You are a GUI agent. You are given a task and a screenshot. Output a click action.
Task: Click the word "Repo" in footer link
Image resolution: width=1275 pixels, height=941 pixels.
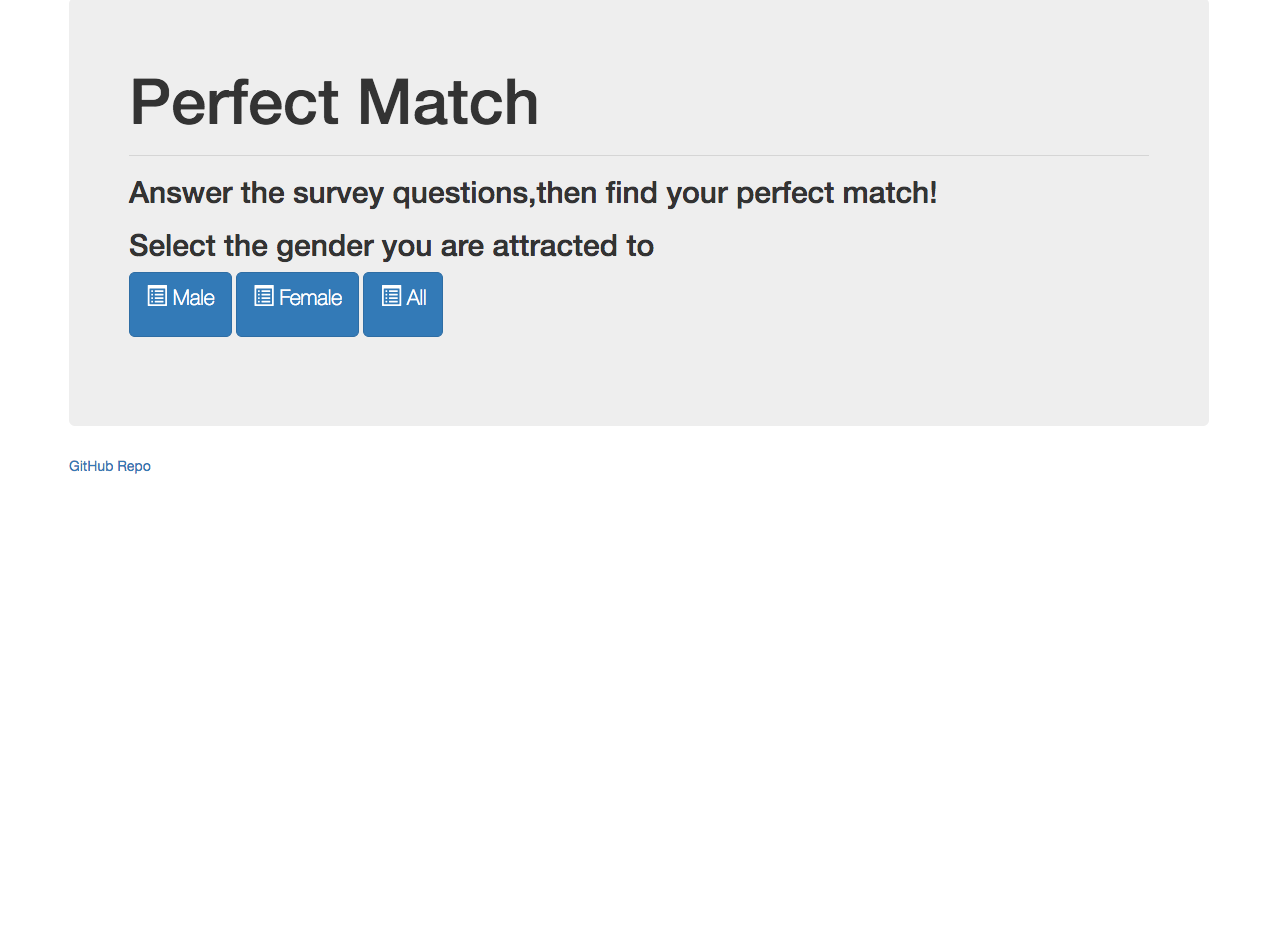click(134, 466)
